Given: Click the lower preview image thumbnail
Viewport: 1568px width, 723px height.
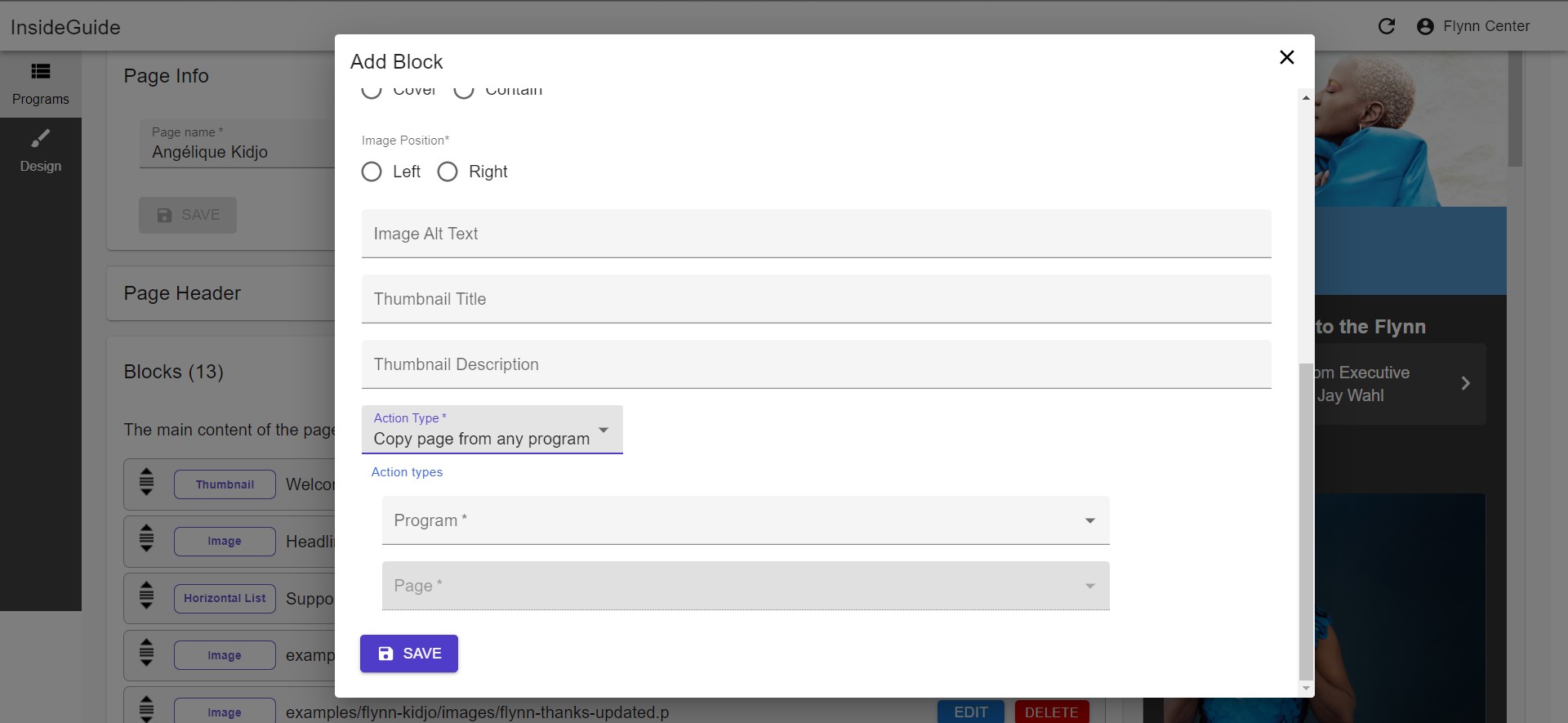Looking at the screenshot, I should [x=1400, y=608].
